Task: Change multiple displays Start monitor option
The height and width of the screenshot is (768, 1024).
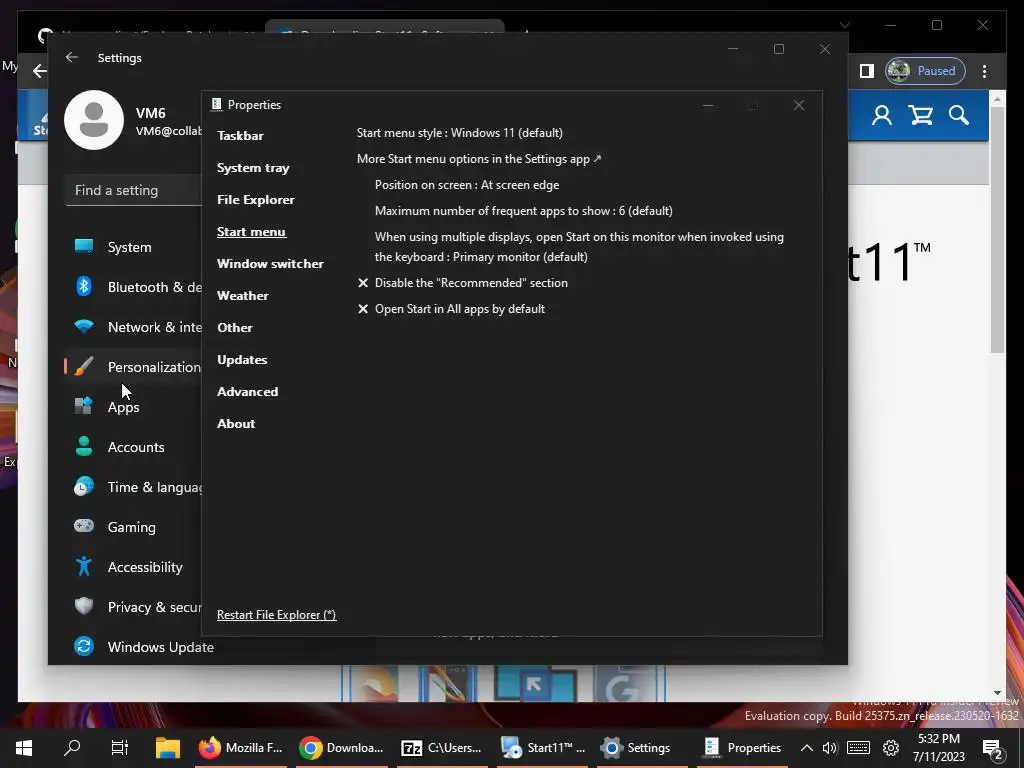Action: [579, 247]
